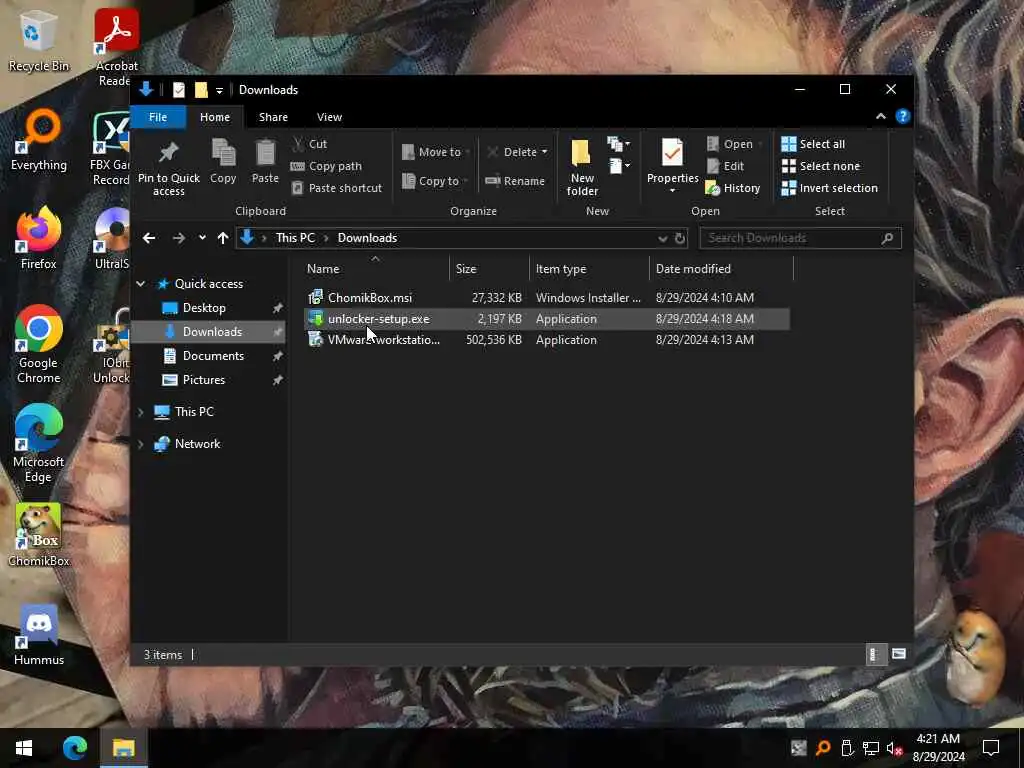
Task: Open the Recent locations dropdown
Action: point(202,238)
